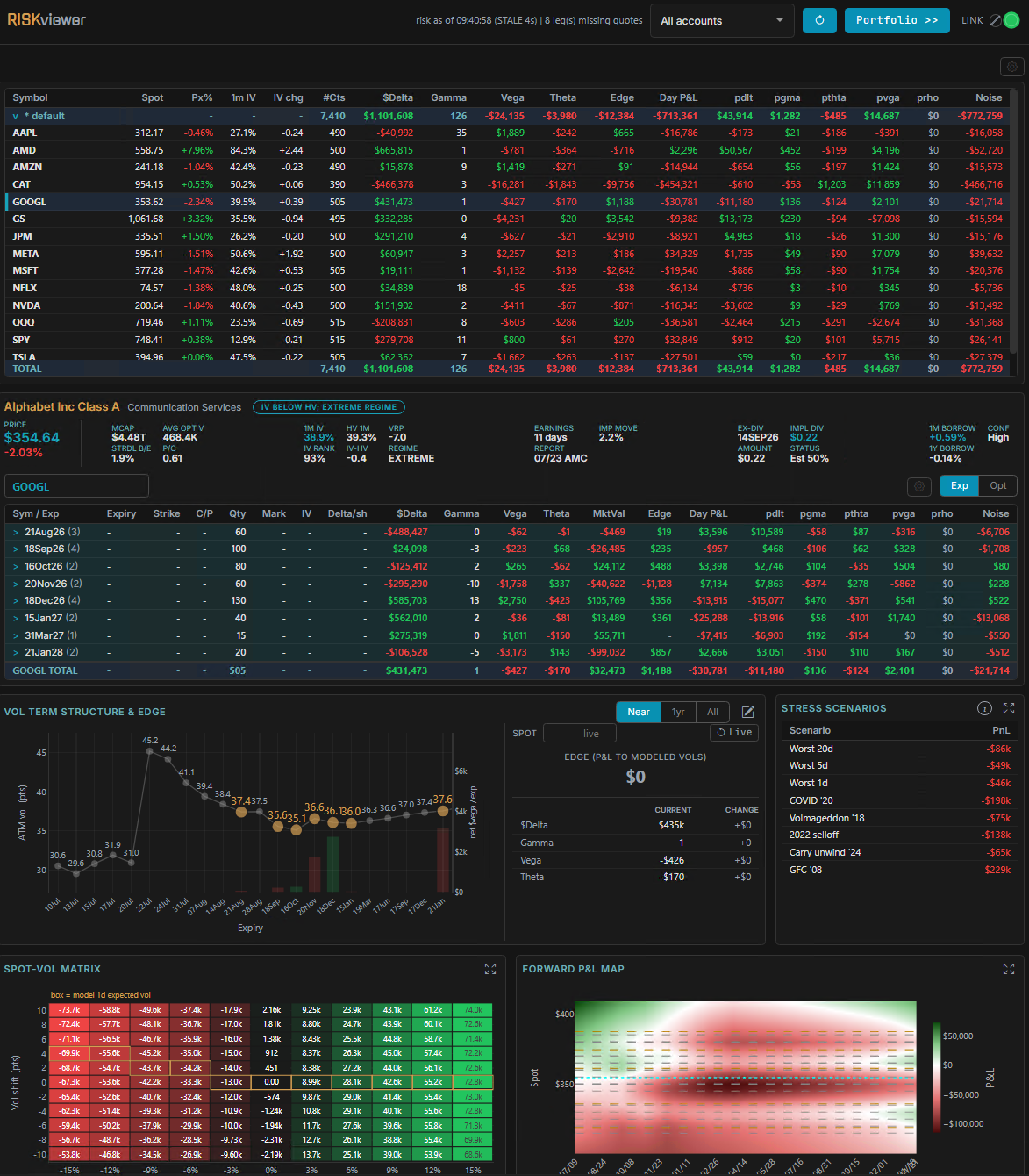Viewport: 1029px width, 1176px height.
Task: Sort portfolio table by Symbol column
Action: click(30, 97)
